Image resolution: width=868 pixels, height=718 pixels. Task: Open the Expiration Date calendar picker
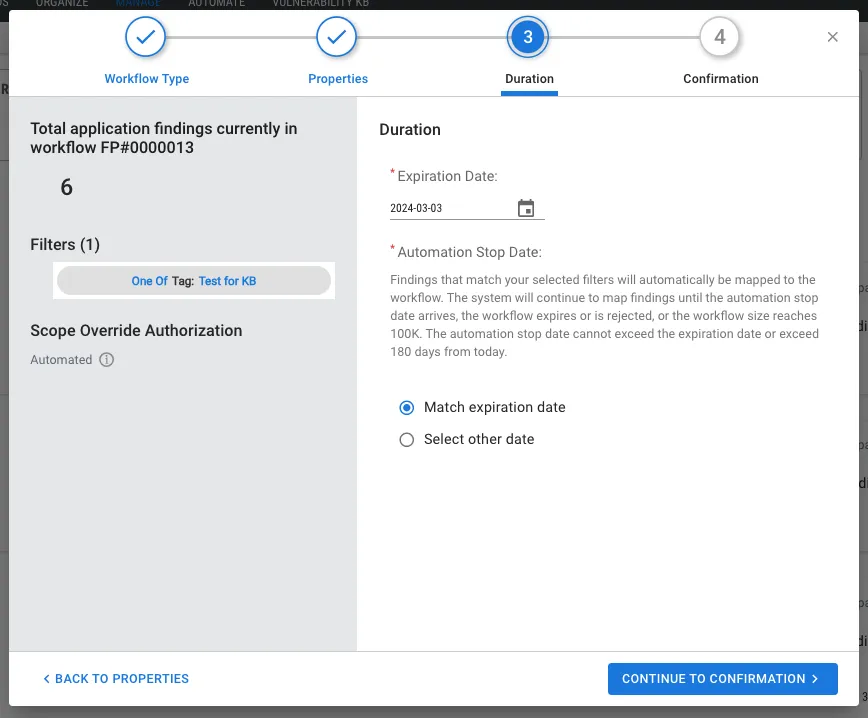click(x=525, y=208)
